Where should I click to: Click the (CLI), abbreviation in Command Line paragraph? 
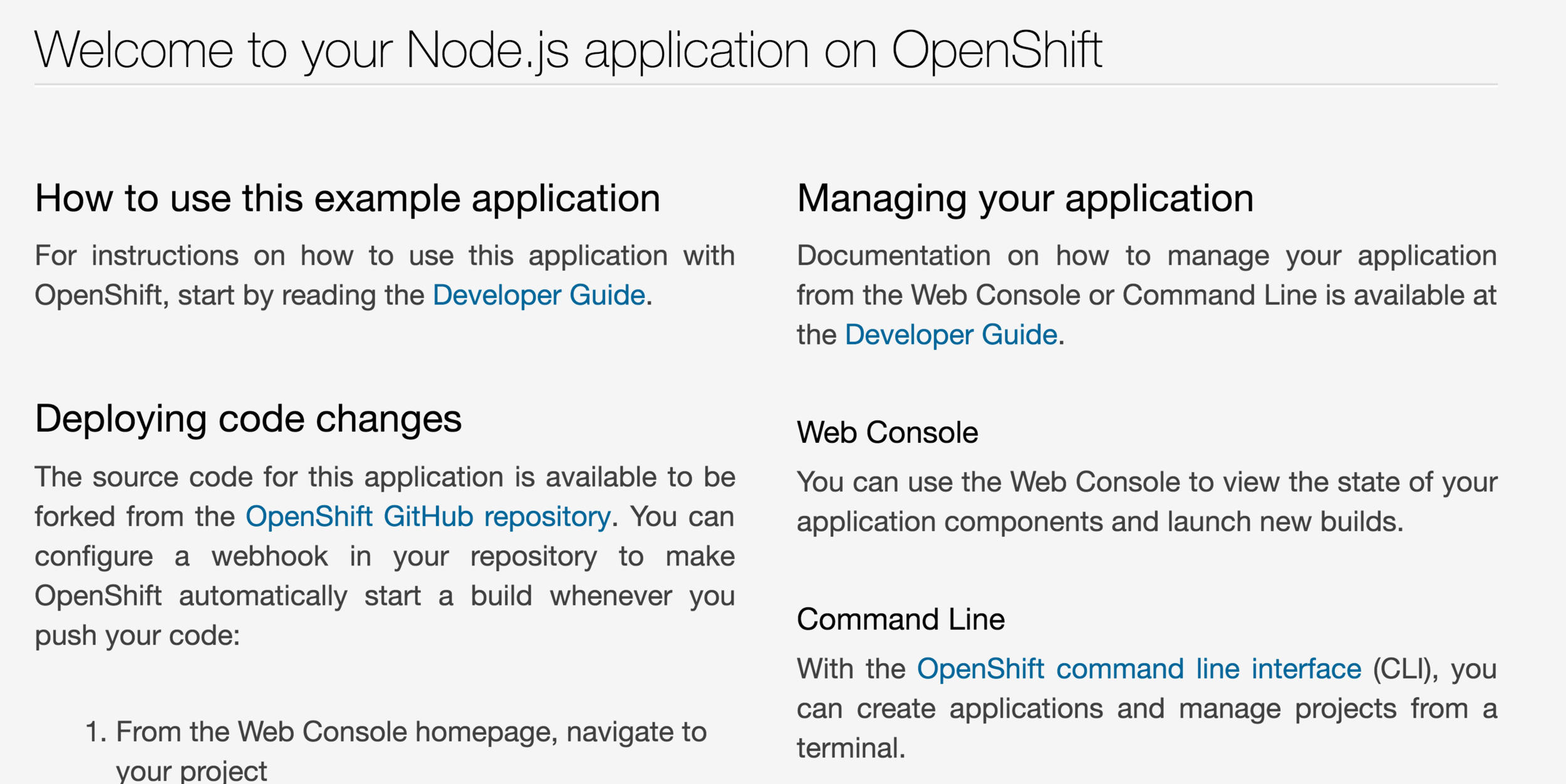tap(1405, 669)
